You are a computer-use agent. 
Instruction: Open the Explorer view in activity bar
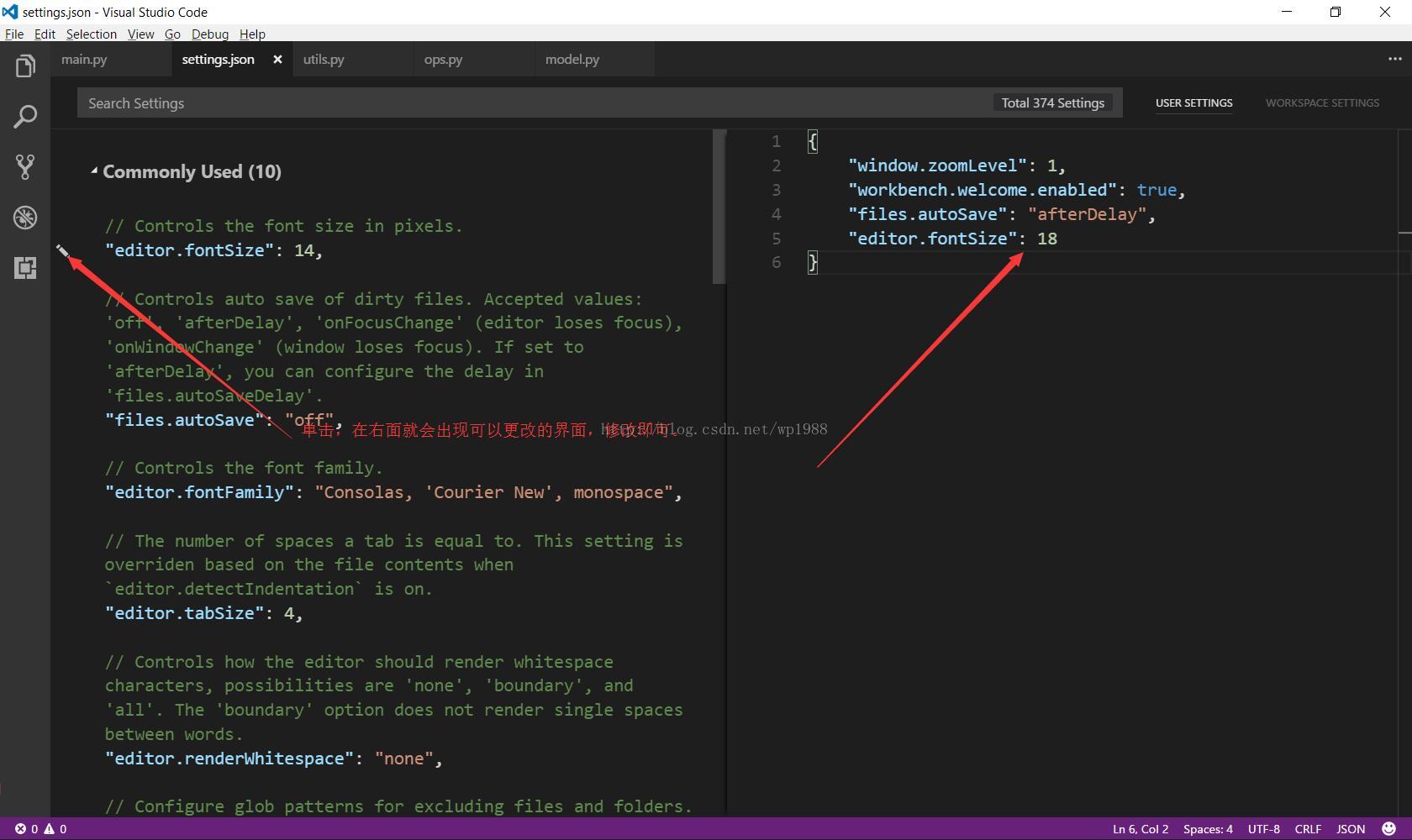click(x=25, y=66)
